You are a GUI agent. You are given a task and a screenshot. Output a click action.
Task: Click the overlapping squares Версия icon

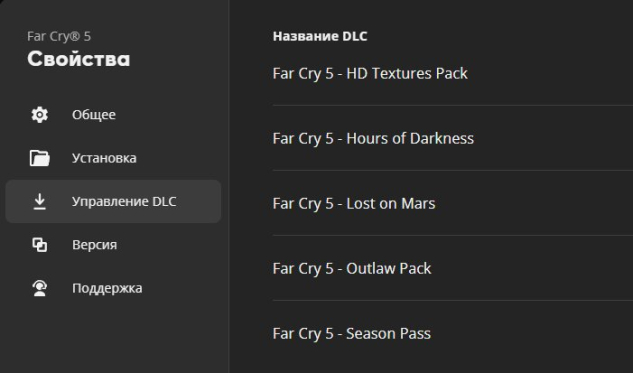click(x=40, y=245)
